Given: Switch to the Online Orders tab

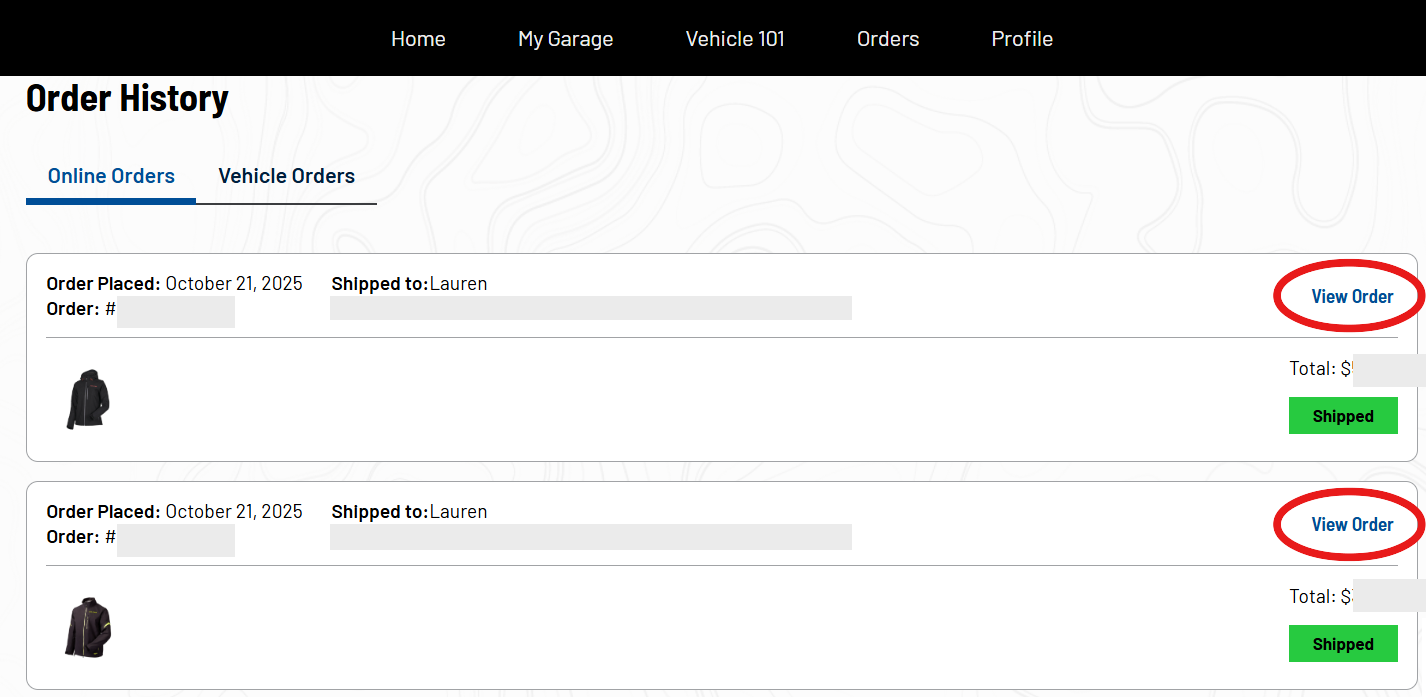Looking at the screenshot, I should click(x=111, y=176).
